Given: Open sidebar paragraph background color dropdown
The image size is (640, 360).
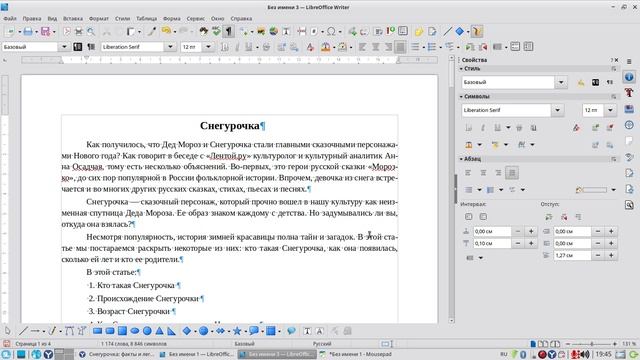Looking at the screenshot, I should pos(613,190).
